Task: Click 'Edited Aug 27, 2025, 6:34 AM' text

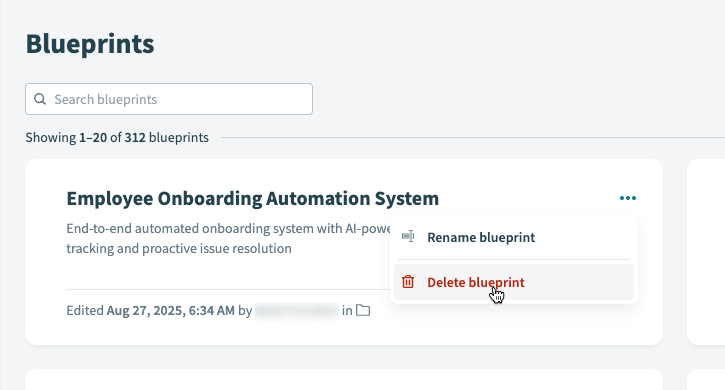Action: tap(150, 310)
